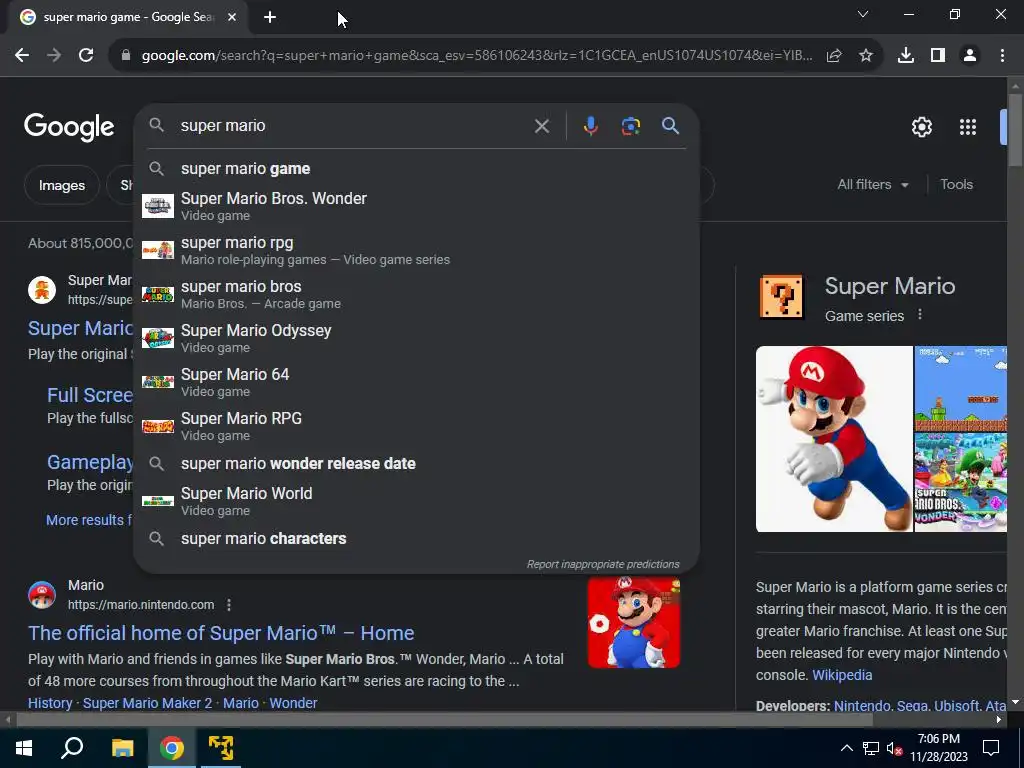
Task: Open the muted volume icon in tray
Action: [894, 748]
